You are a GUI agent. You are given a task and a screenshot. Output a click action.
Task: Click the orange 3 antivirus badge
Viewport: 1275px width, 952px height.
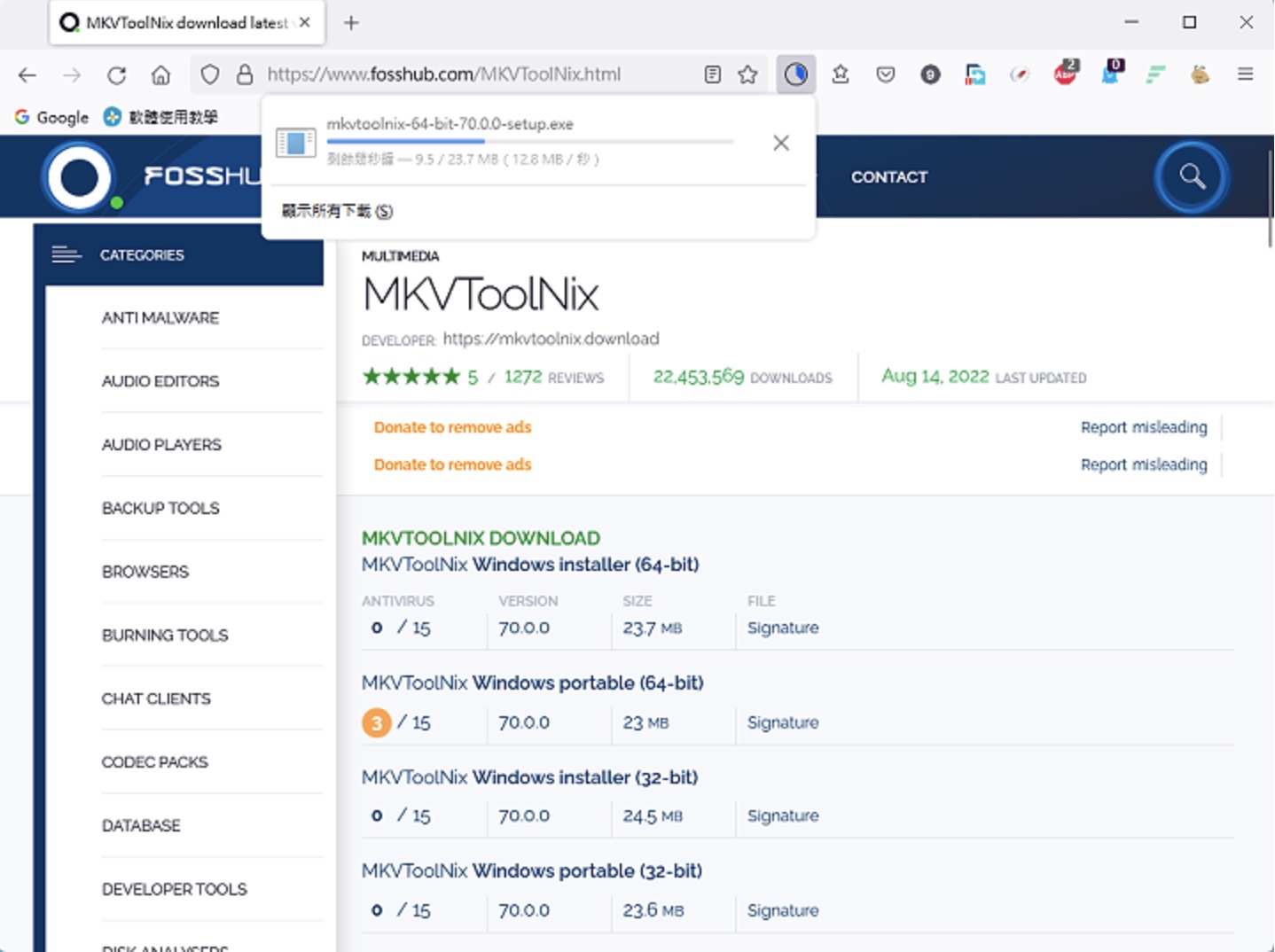point(377,723)
